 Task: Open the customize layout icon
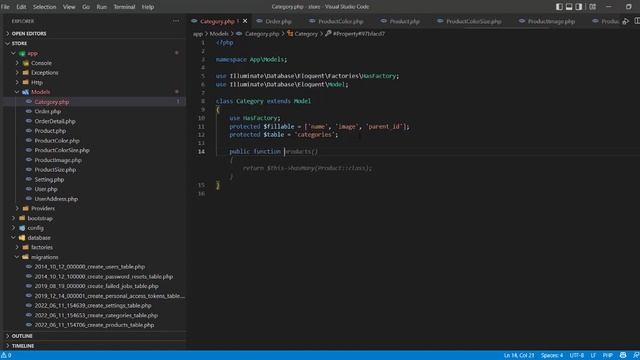(x=593, y=7)
